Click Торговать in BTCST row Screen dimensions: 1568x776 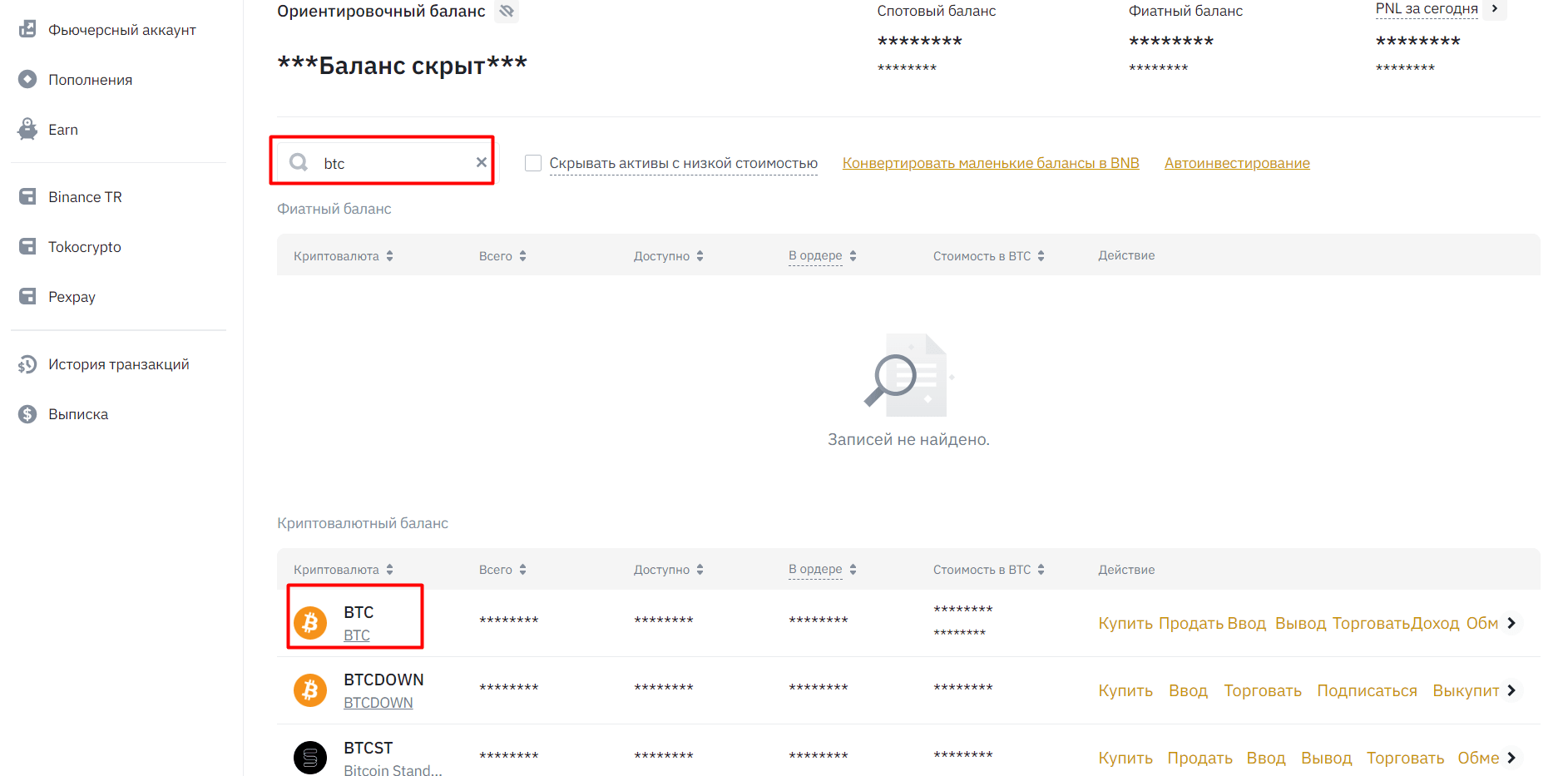pyautogui.click(x=1405, y=758)
